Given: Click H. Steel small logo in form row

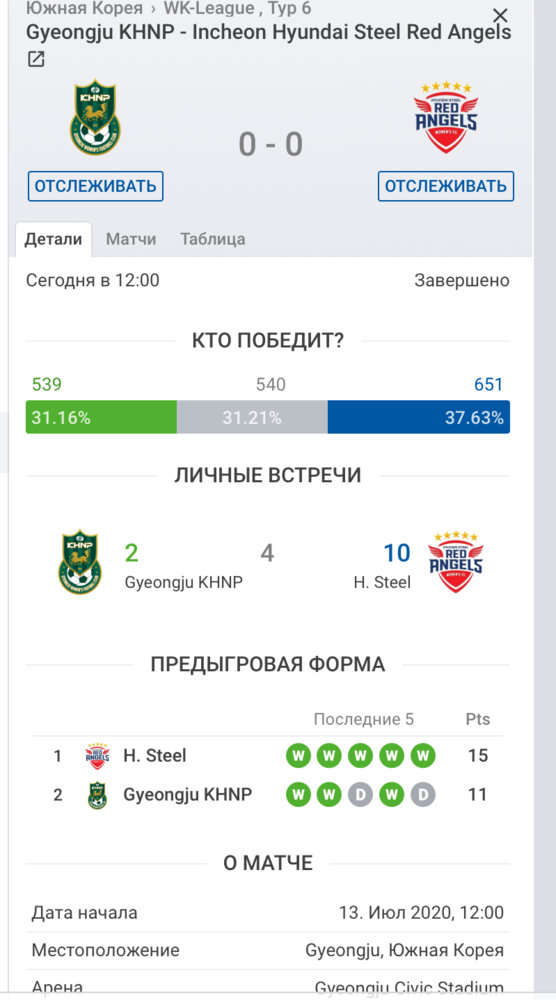Looking at the screenshot, I should tap(97, 756).
